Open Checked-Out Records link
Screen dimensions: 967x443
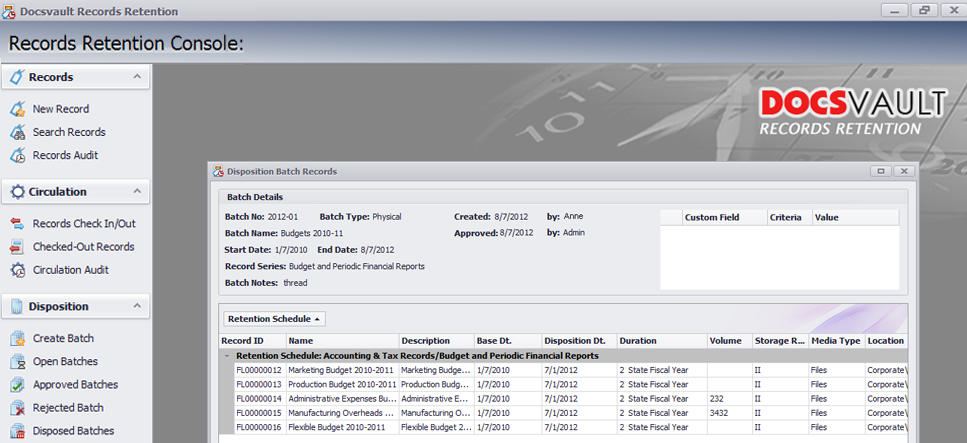pyautogui.click(x=83, y=247)
